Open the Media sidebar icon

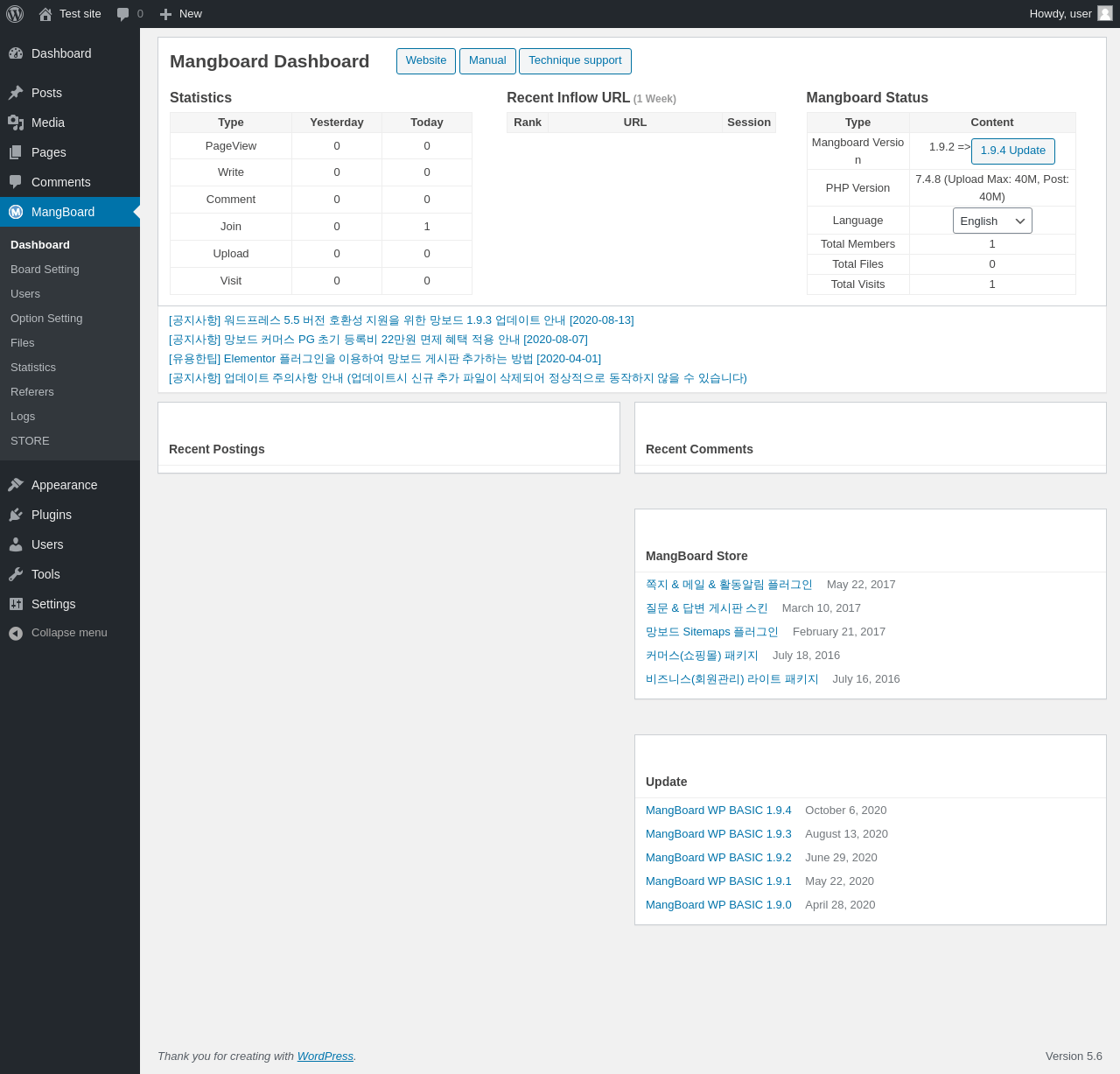(16, 123)
